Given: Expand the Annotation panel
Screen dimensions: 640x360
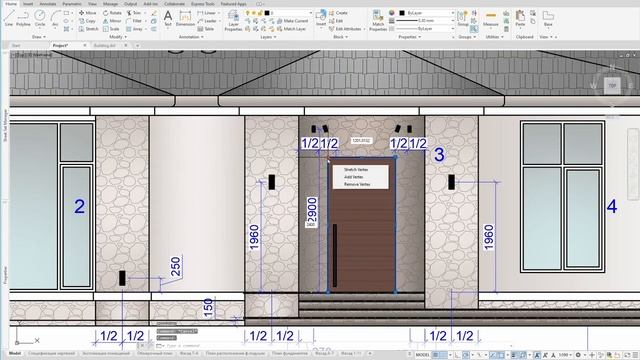Looking at the screenshot, I should pyautogui.click(x=191, y=37).
